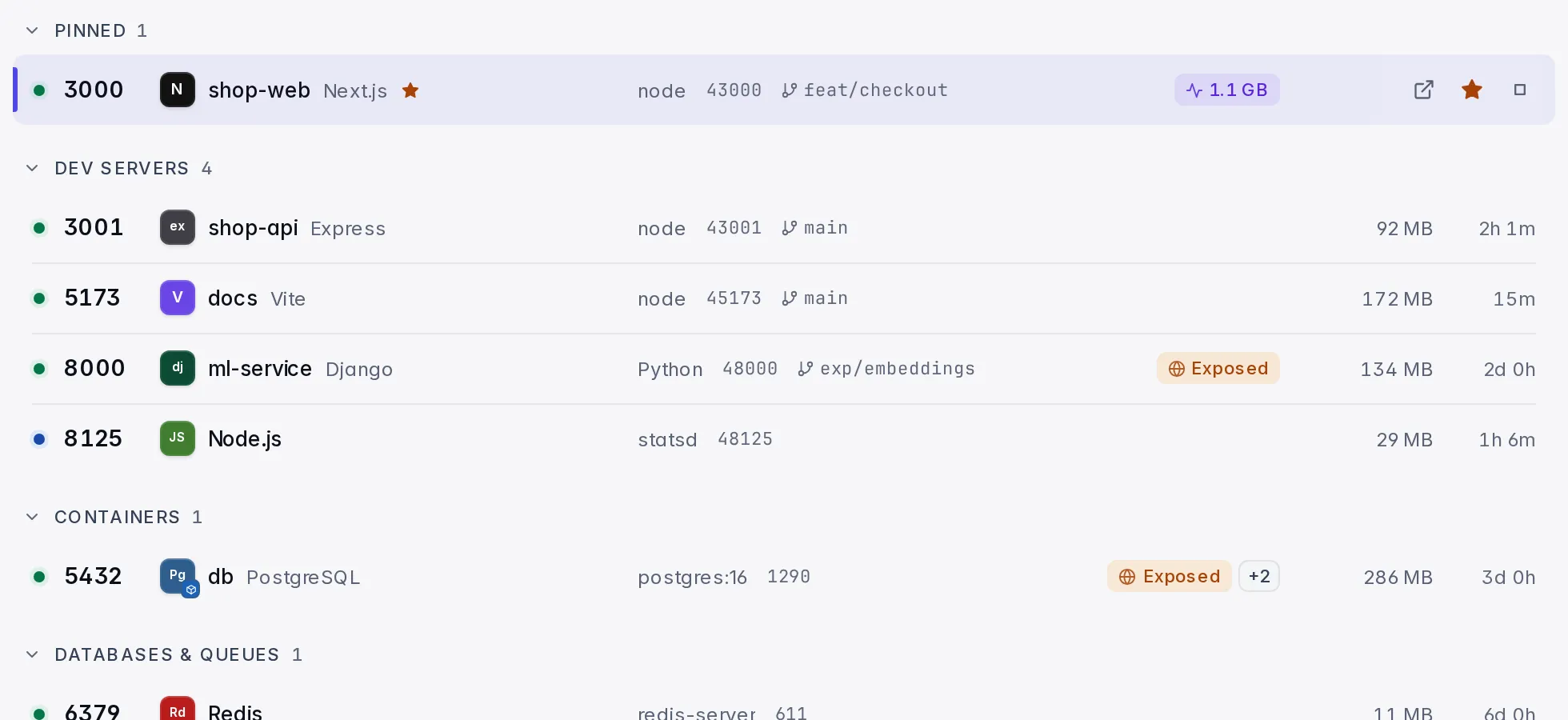Click the small star beside shop-web Next.js label

point(410,90)
